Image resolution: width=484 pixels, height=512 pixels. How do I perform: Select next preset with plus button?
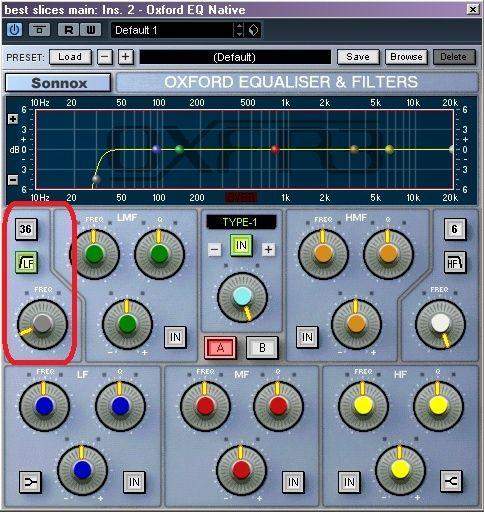[126, 57]
